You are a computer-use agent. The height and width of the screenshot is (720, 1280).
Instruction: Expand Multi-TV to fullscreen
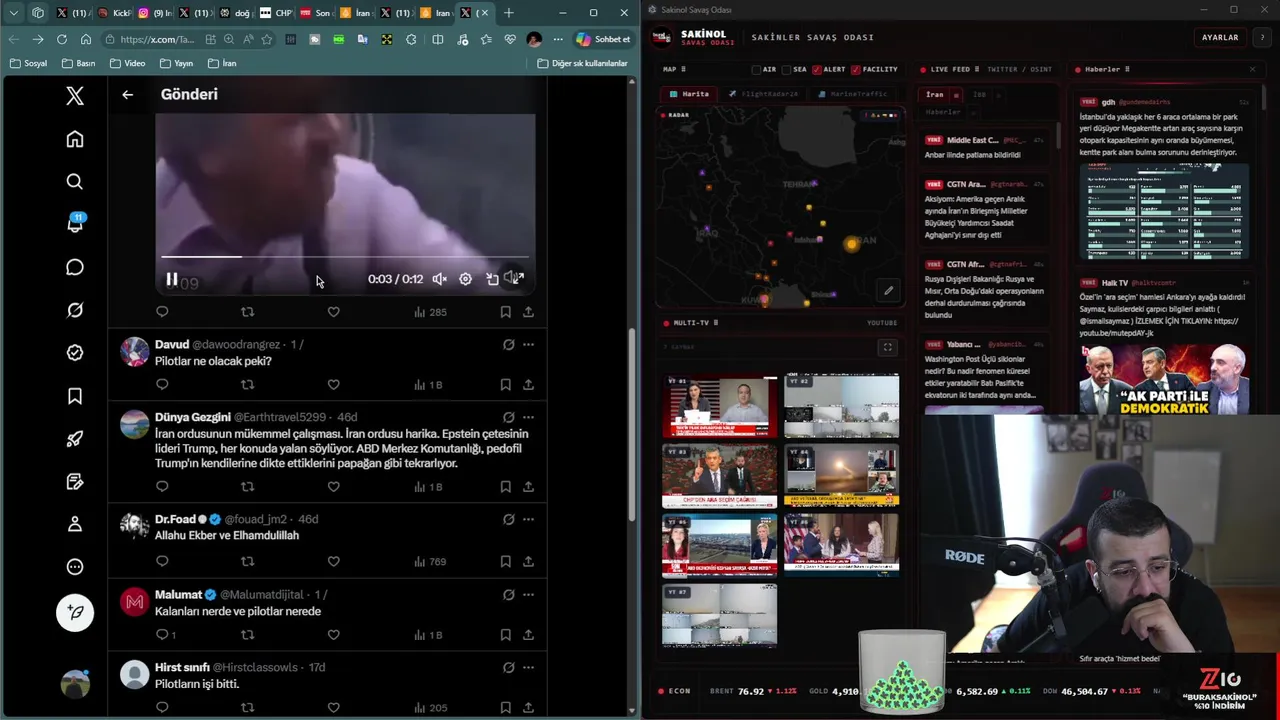click(887, 347)
